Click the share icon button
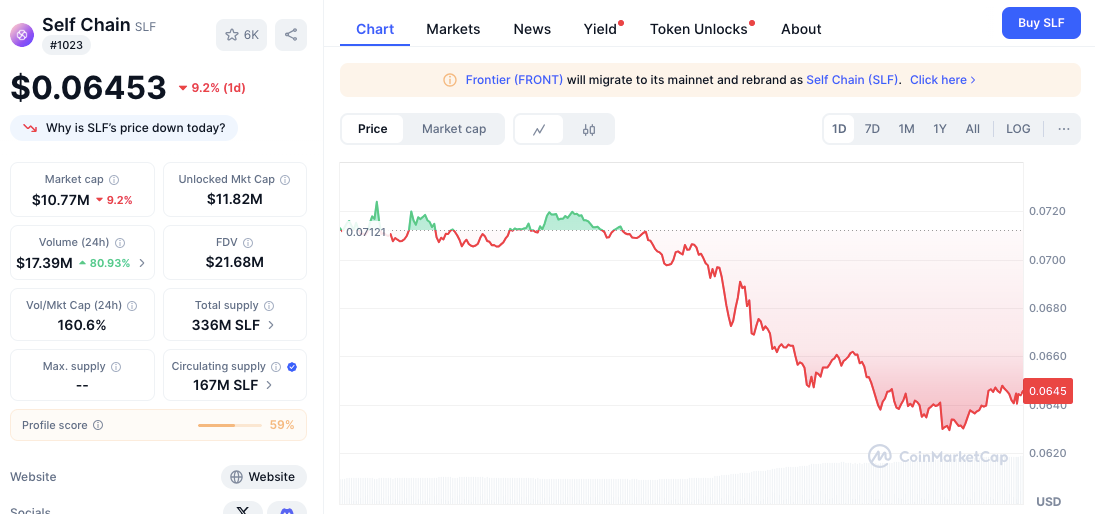The image size is (1095, 514). tap(291, 35)
